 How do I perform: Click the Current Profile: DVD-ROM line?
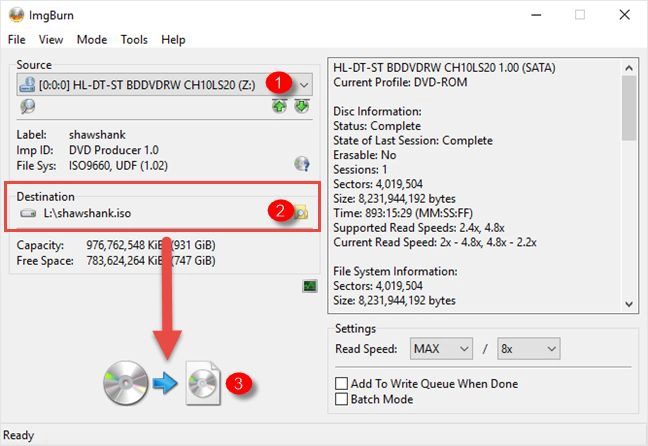(400, 82)
